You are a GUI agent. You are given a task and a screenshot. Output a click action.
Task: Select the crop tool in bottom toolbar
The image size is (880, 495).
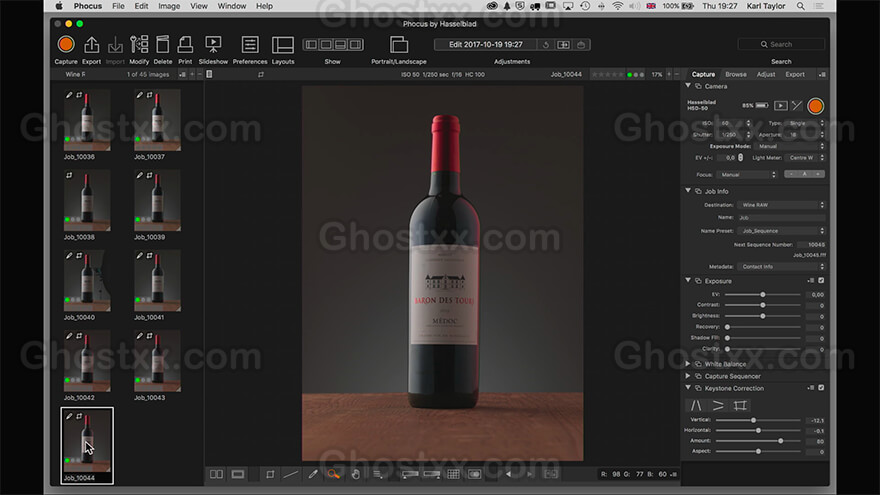[270, 474]
